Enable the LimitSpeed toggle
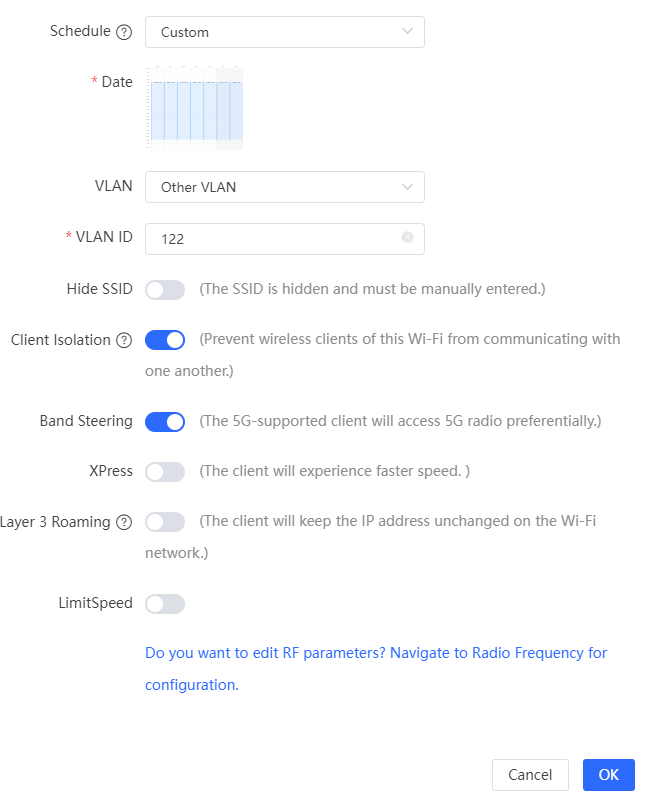Screen dimensions: 650x808 (x=165, y=603)
